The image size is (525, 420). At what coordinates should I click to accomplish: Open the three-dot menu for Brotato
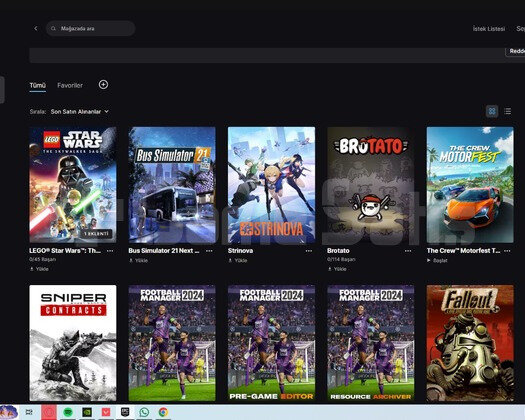pos(408,251)
